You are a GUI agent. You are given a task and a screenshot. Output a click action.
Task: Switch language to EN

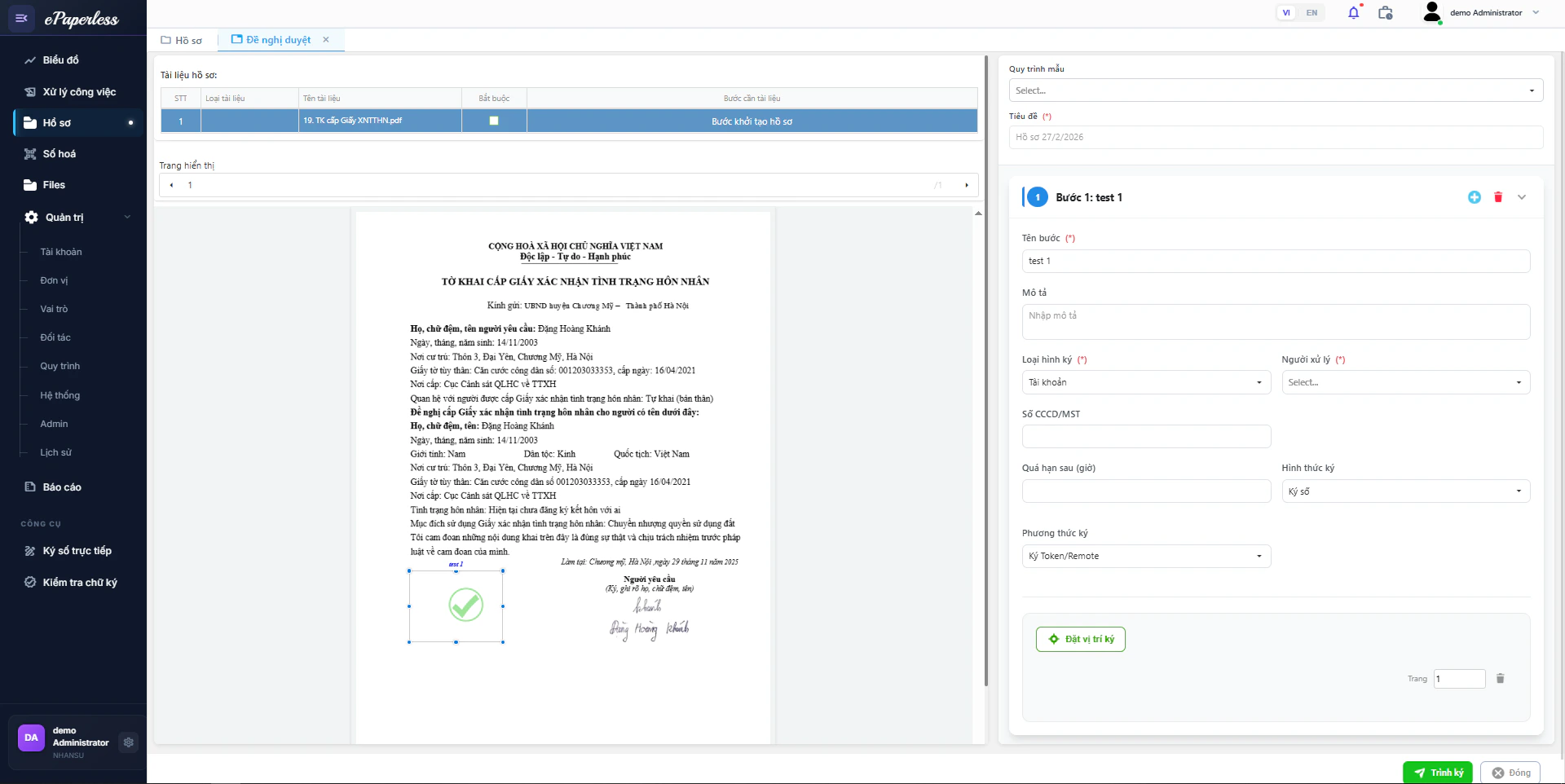(x=1312, y=12)
